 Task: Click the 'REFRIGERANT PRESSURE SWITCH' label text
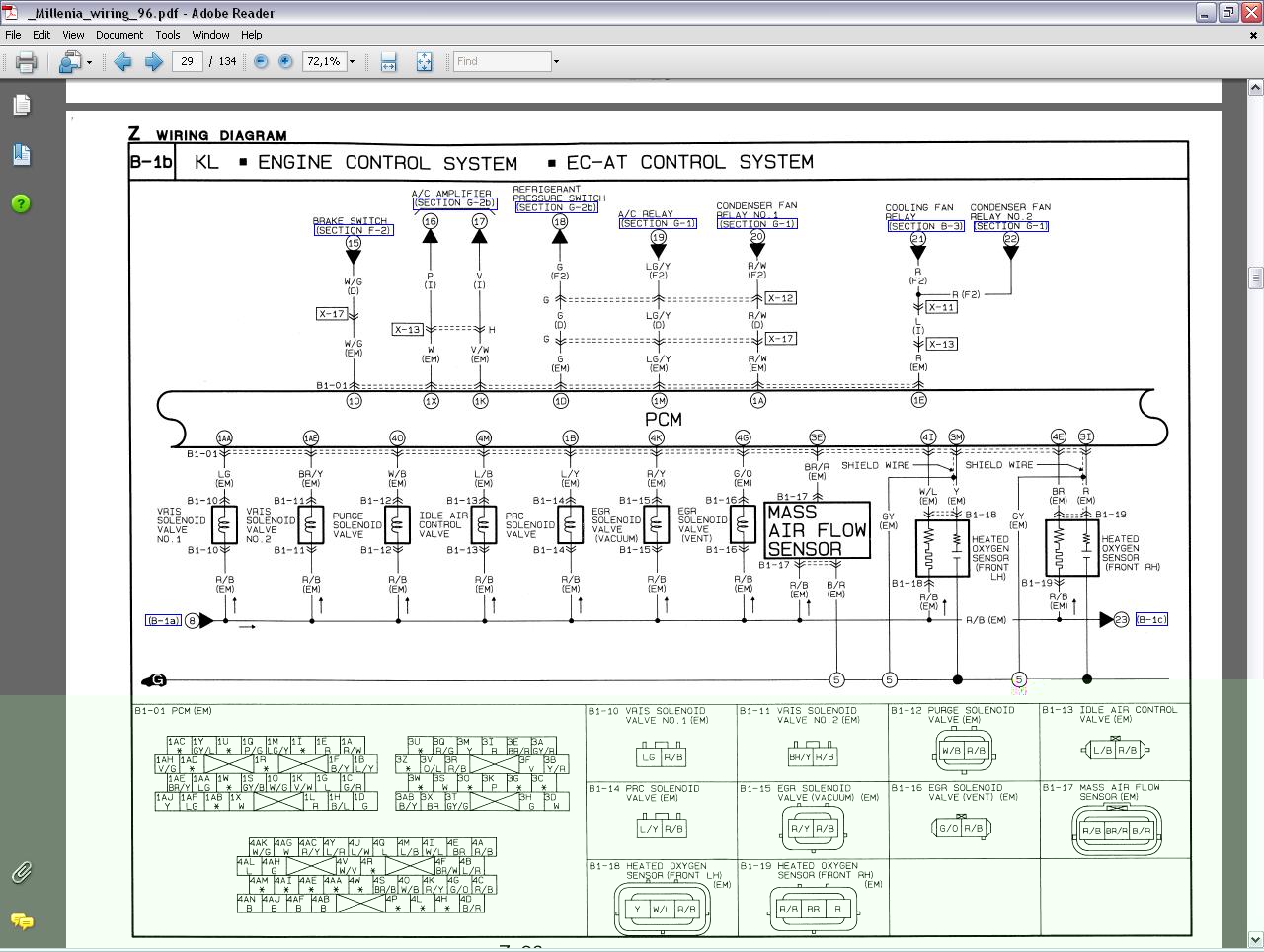pos(559,194)
